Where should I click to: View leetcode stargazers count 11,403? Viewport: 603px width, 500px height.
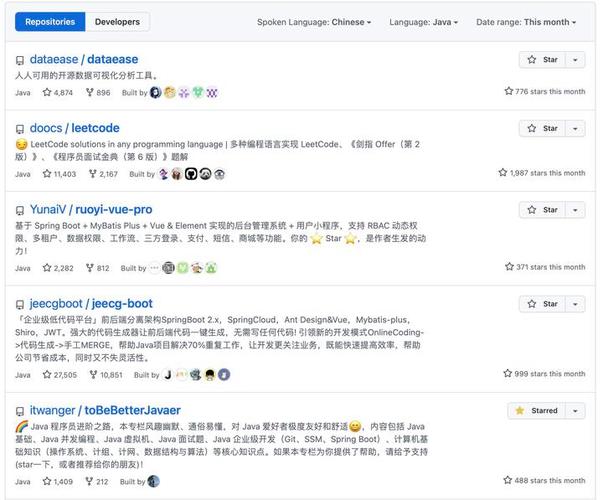point(59,174)
